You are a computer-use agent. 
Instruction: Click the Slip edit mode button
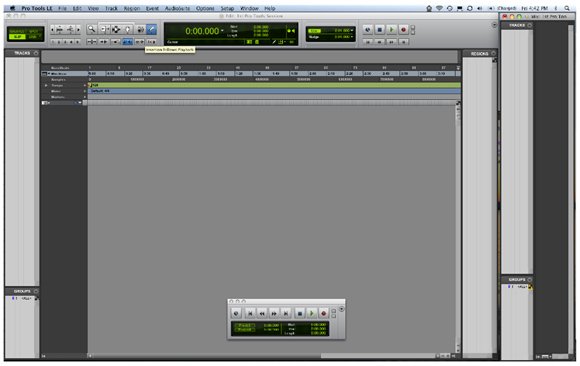pyautogui.click(x=17, y=37)
